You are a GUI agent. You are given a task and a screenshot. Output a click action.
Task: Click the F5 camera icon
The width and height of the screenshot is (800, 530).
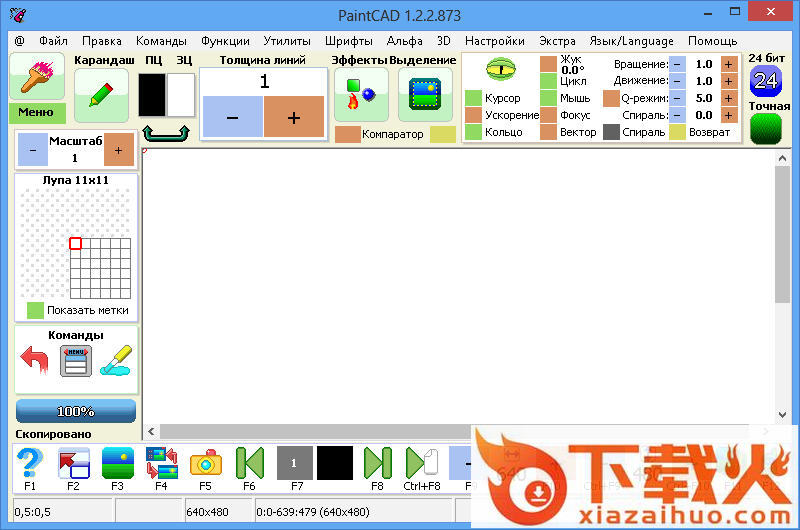pos(206,463)
